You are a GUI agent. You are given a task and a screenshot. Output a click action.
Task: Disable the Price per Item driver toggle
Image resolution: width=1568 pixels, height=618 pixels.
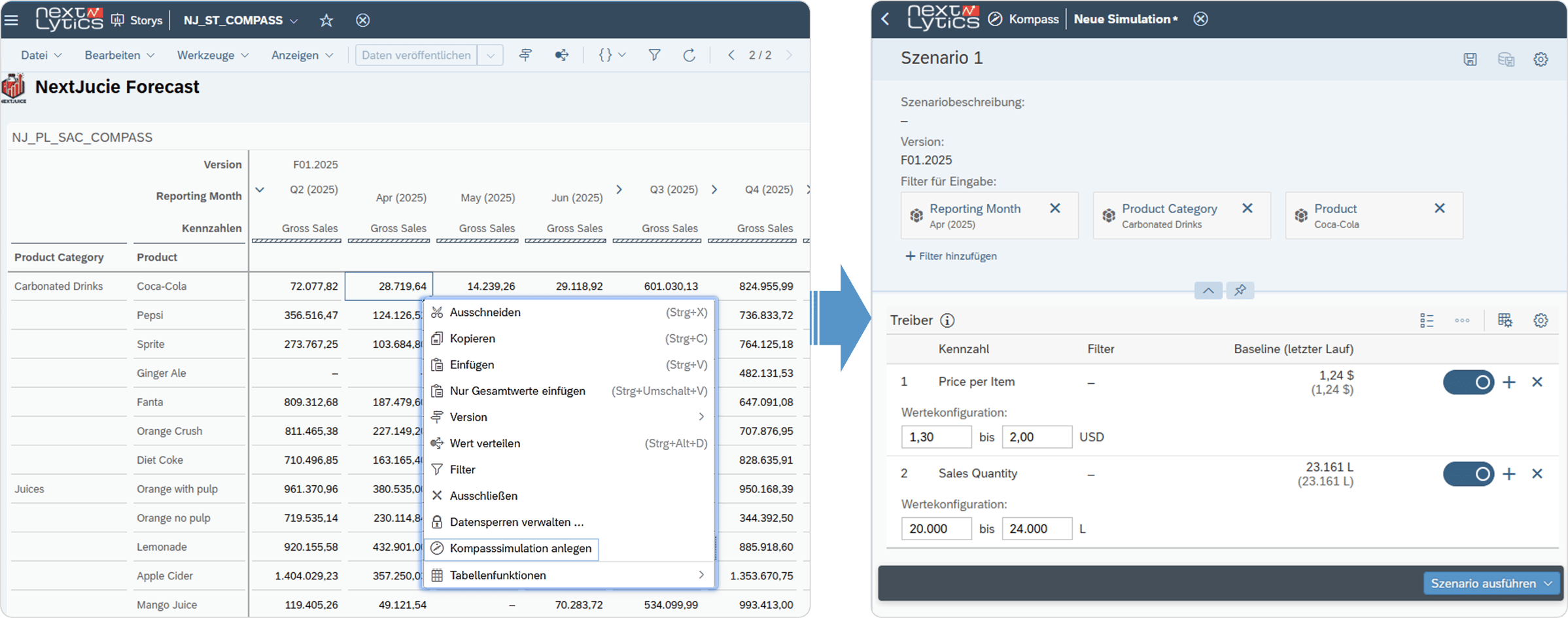click(x=1469, y=382)
